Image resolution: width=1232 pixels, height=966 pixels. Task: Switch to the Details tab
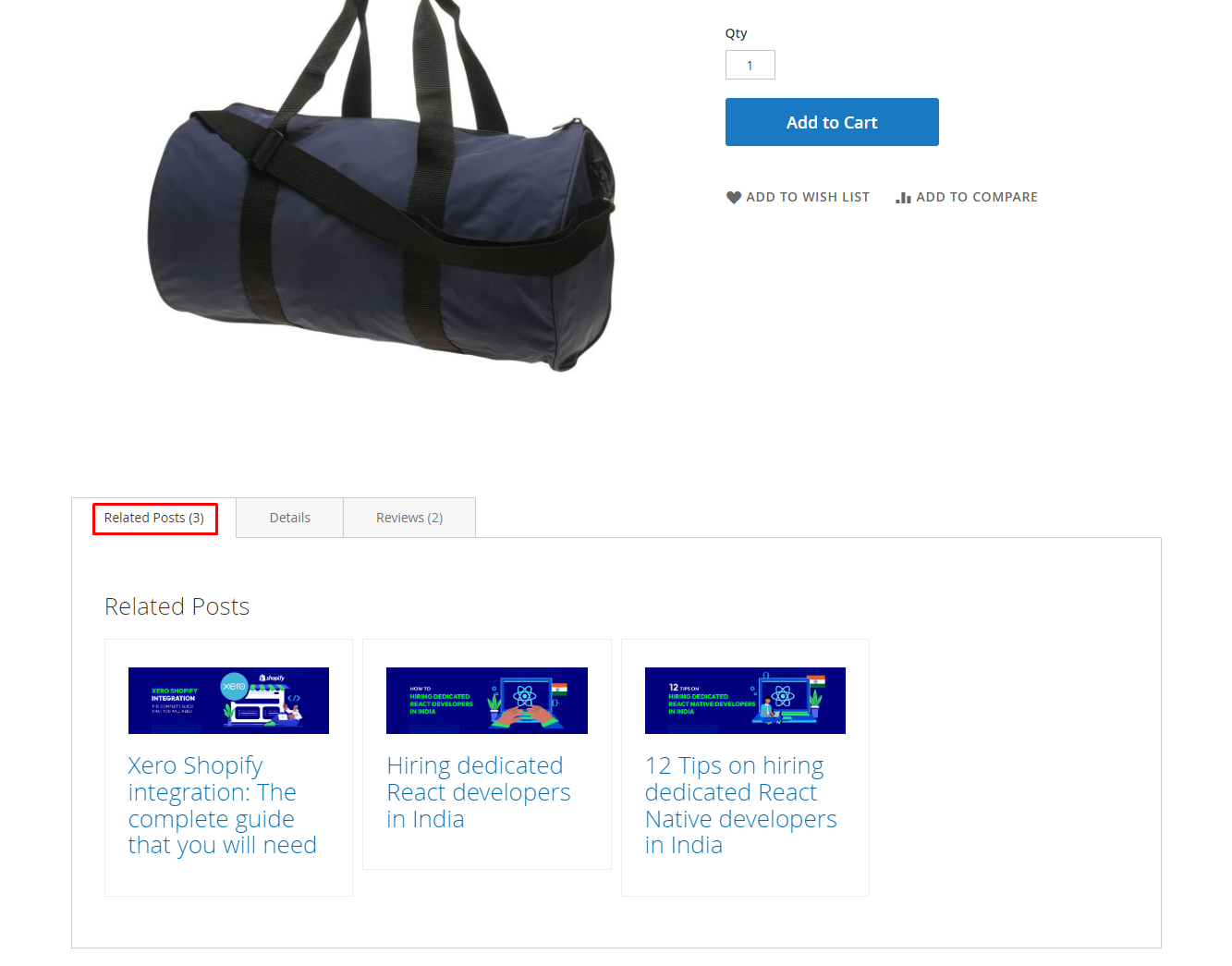click(289, 518)
